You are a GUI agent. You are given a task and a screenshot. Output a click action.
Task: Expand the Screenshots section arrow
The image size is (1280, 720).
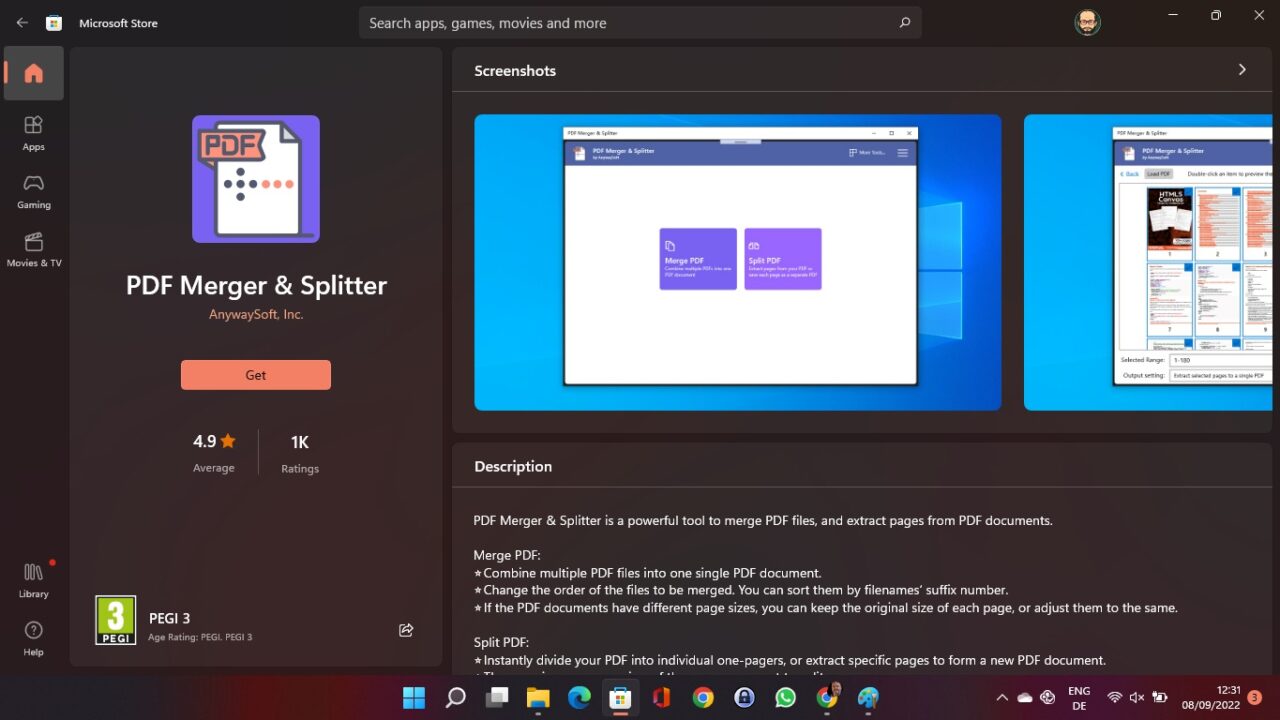[x=1242, y=69]
